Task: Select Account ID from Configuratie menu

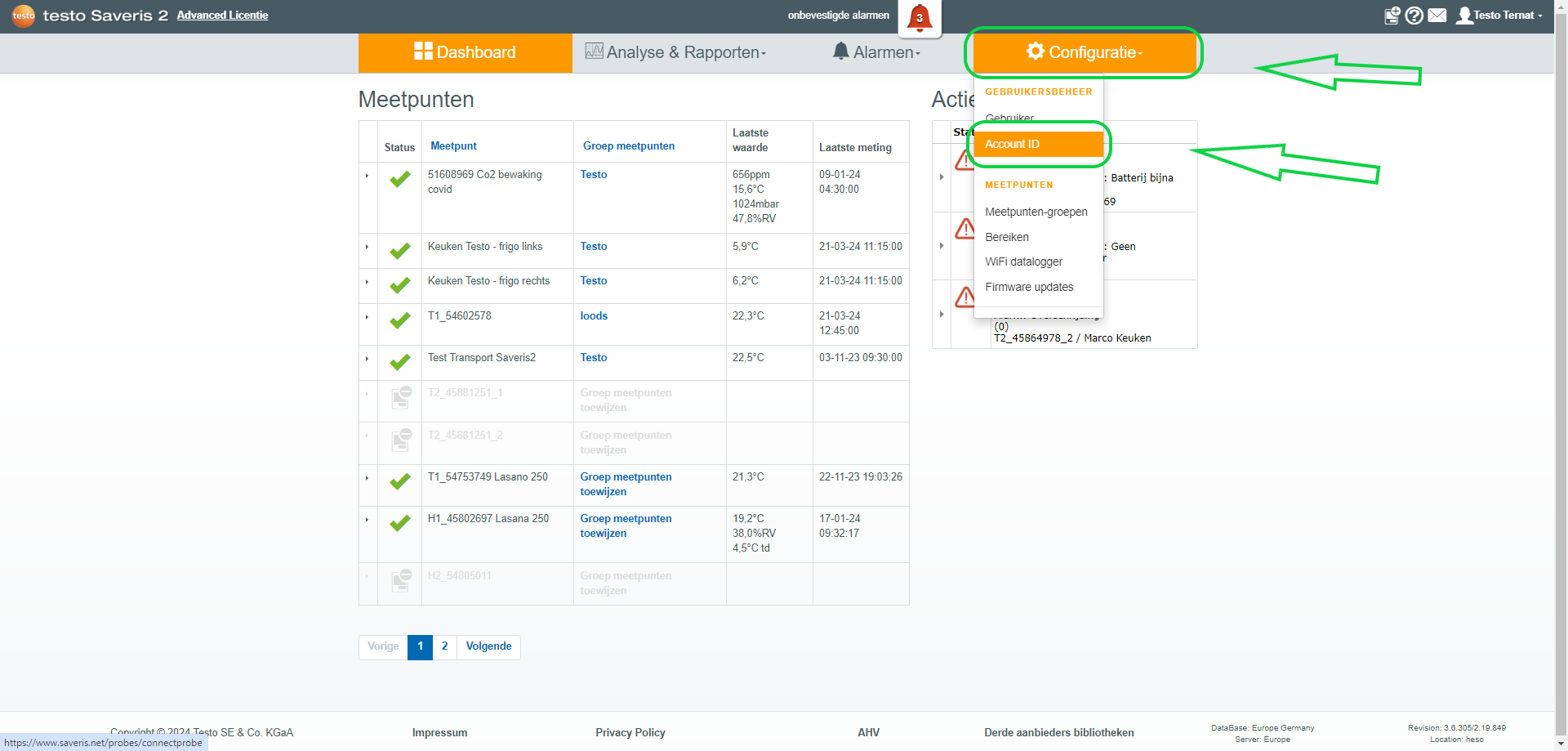Action: [1039, 144]
